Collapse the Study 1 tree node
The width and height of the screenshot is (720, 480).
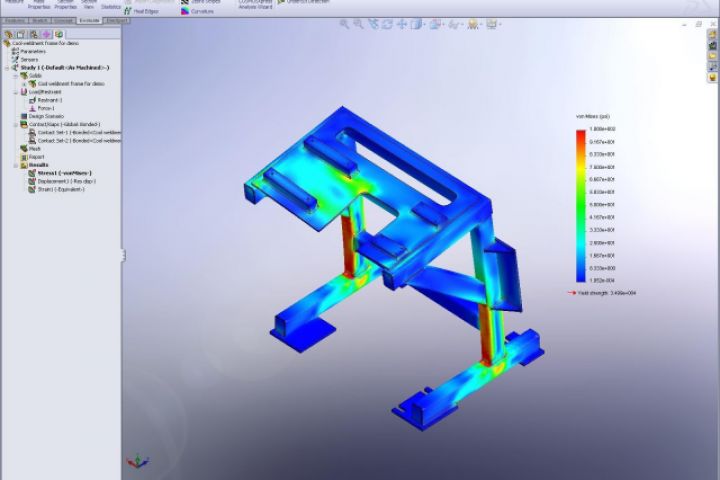[7, 68]
